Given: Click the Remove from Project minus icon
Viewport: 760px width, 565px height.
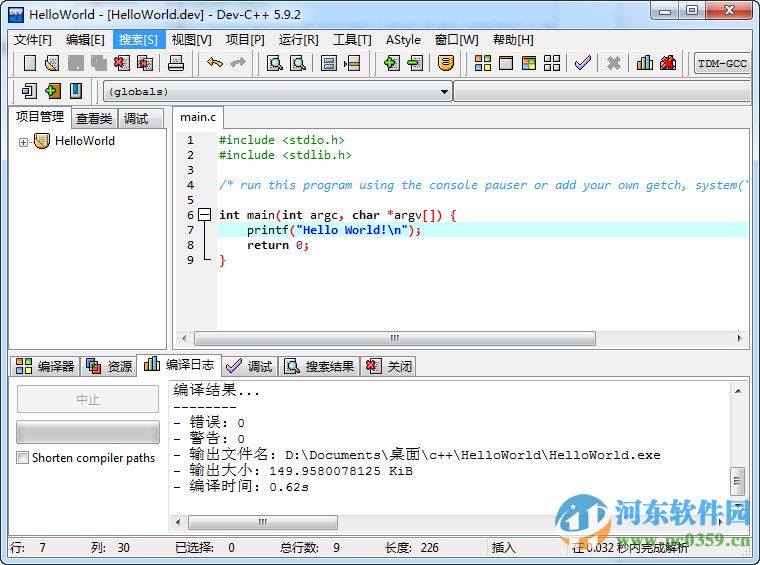Looking at the screenshot, I should click(415, 63).
